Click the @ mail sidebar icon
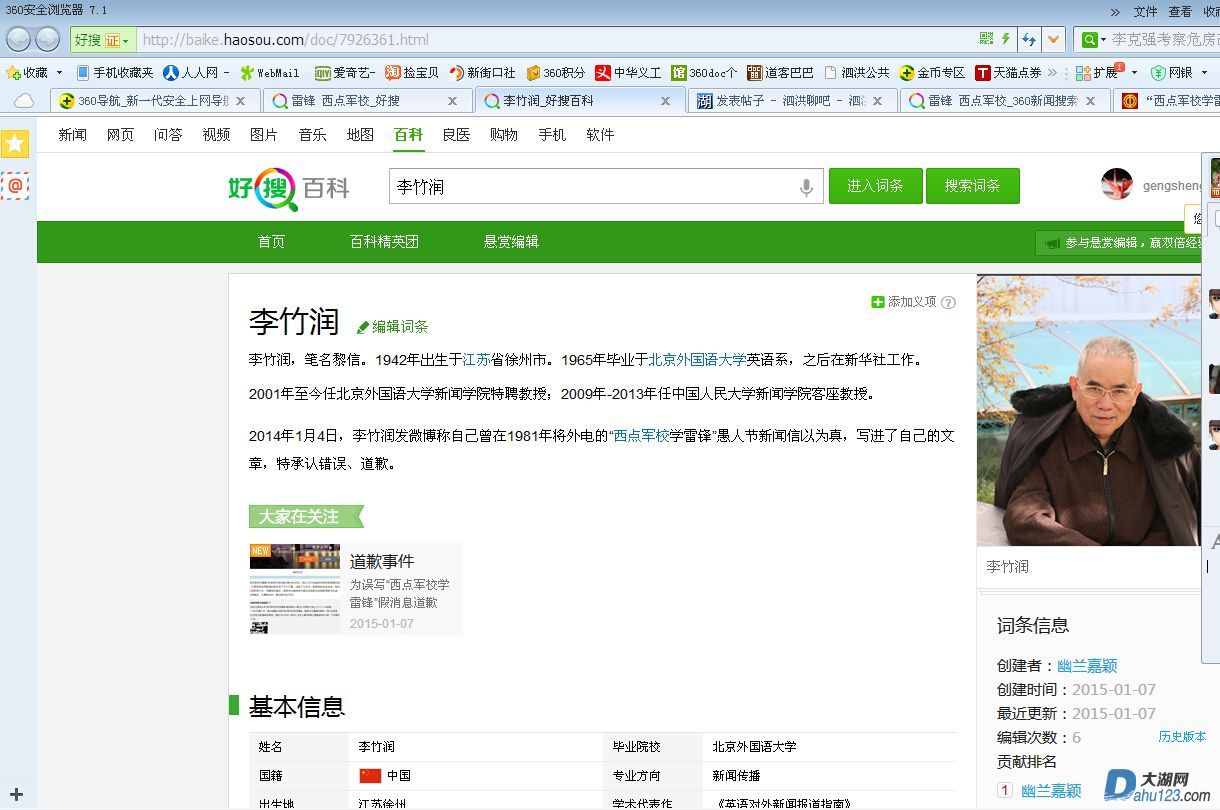 pyautogui.click(x=15, y=185)
